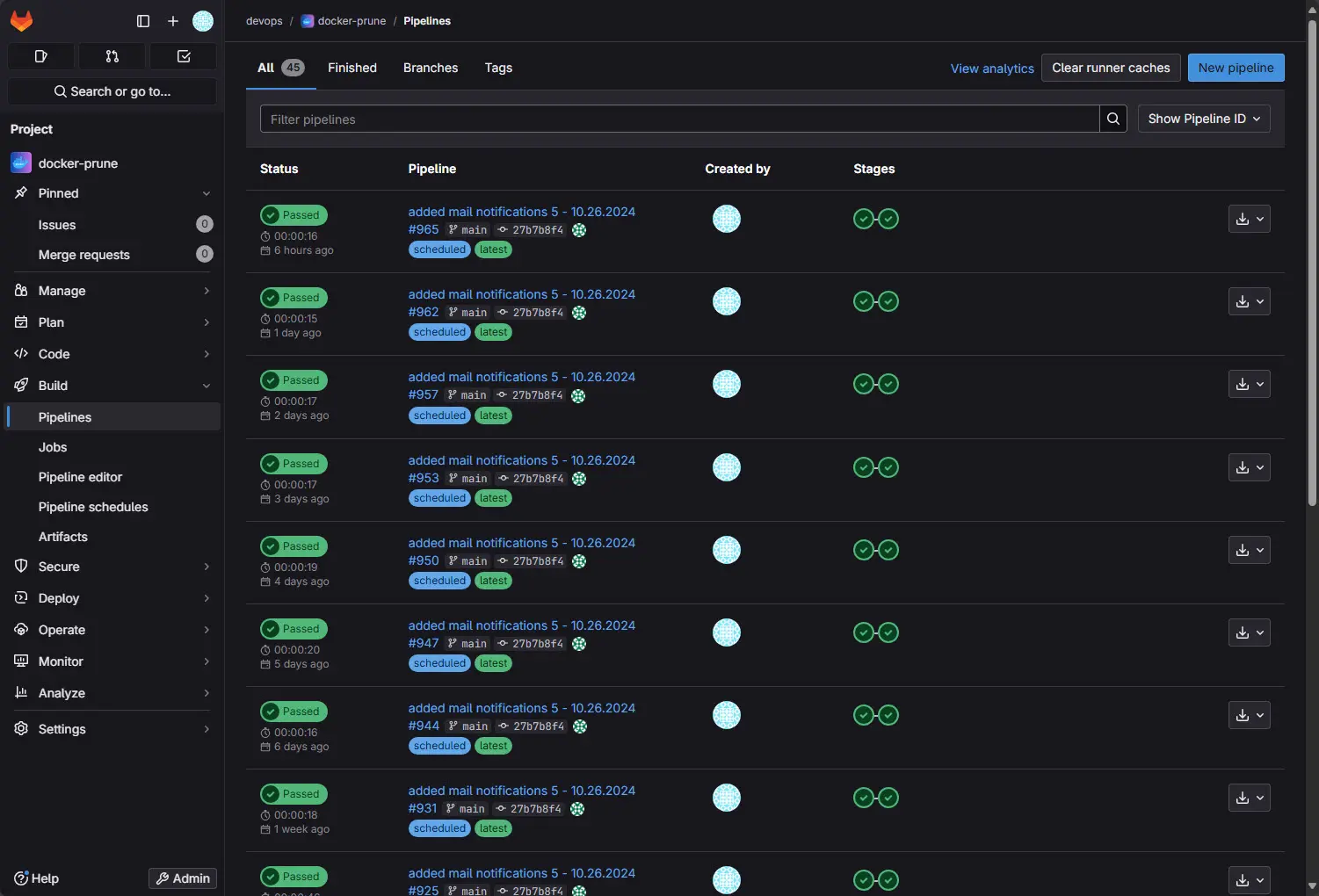Create new item via the plus icon
The height and width of the screenshot is (896, 1319).
(x=172, y=21)
